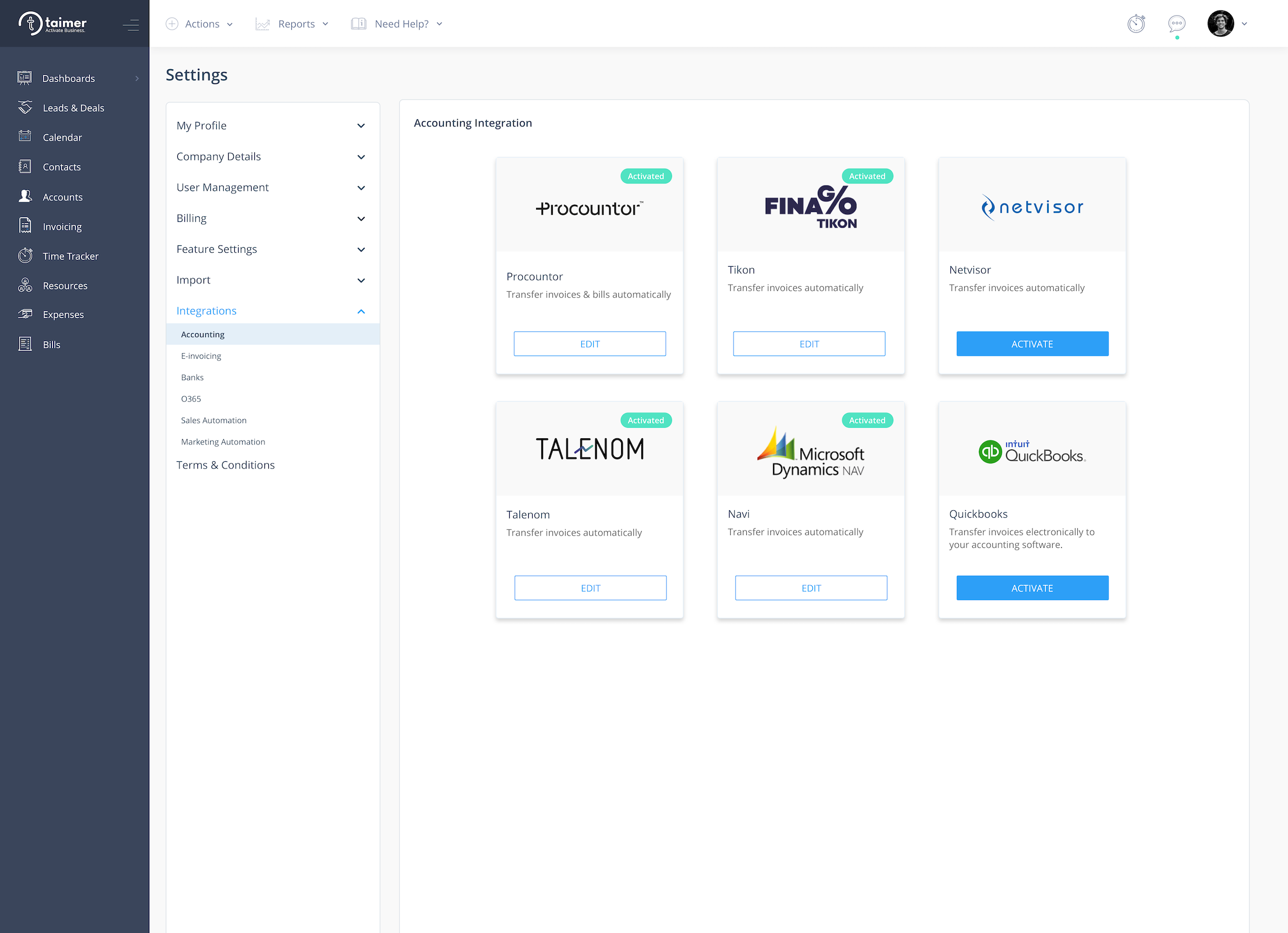This screenshot has height=933, width=1288.
Task: Click the Time Tracker stopwatch sidebar icon
Action: click(x=25, y=255)
